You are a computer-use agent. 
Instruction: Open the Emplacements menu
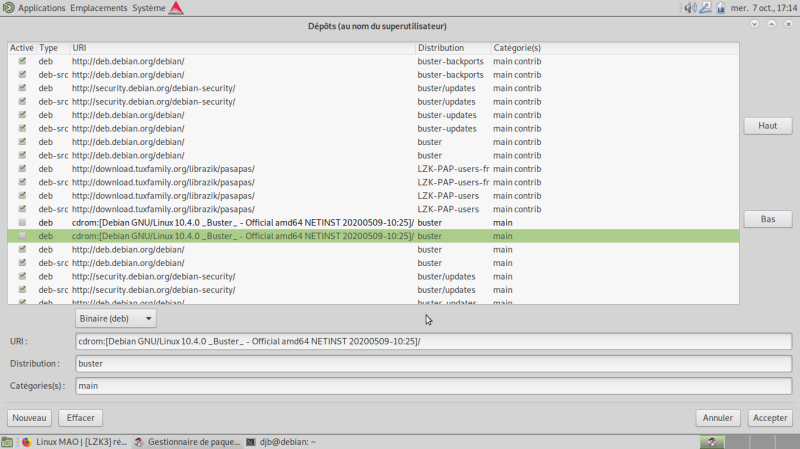[98, 8]
